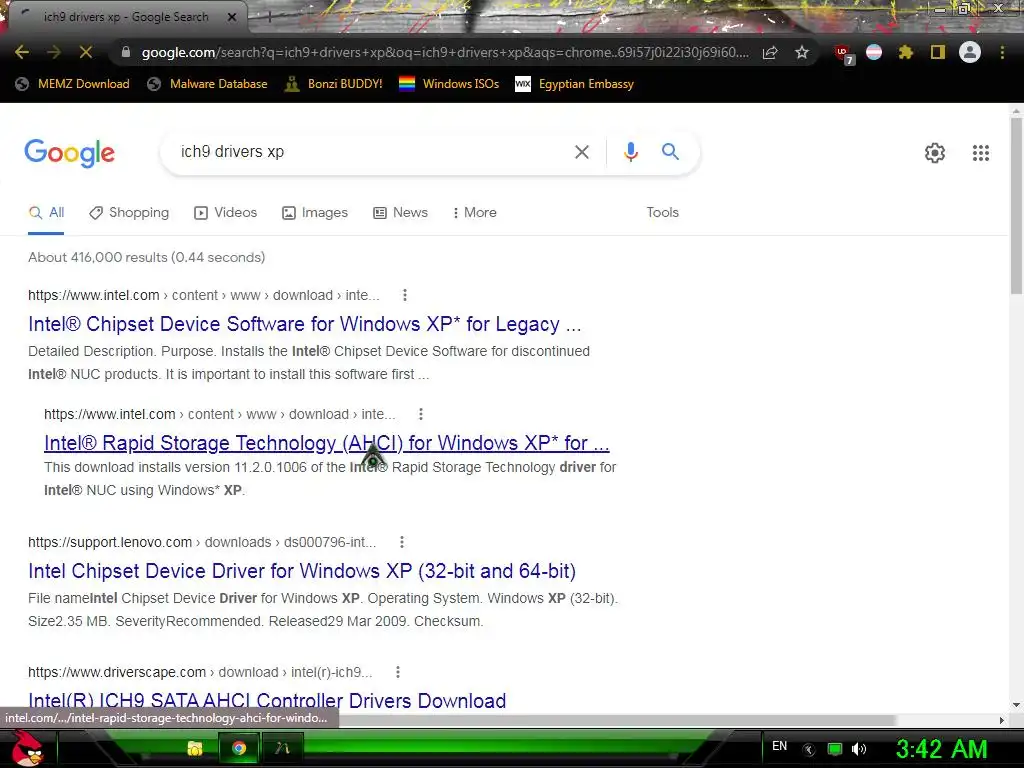
Task: Open Intel Chipset Device Software result
Action: 304,324
